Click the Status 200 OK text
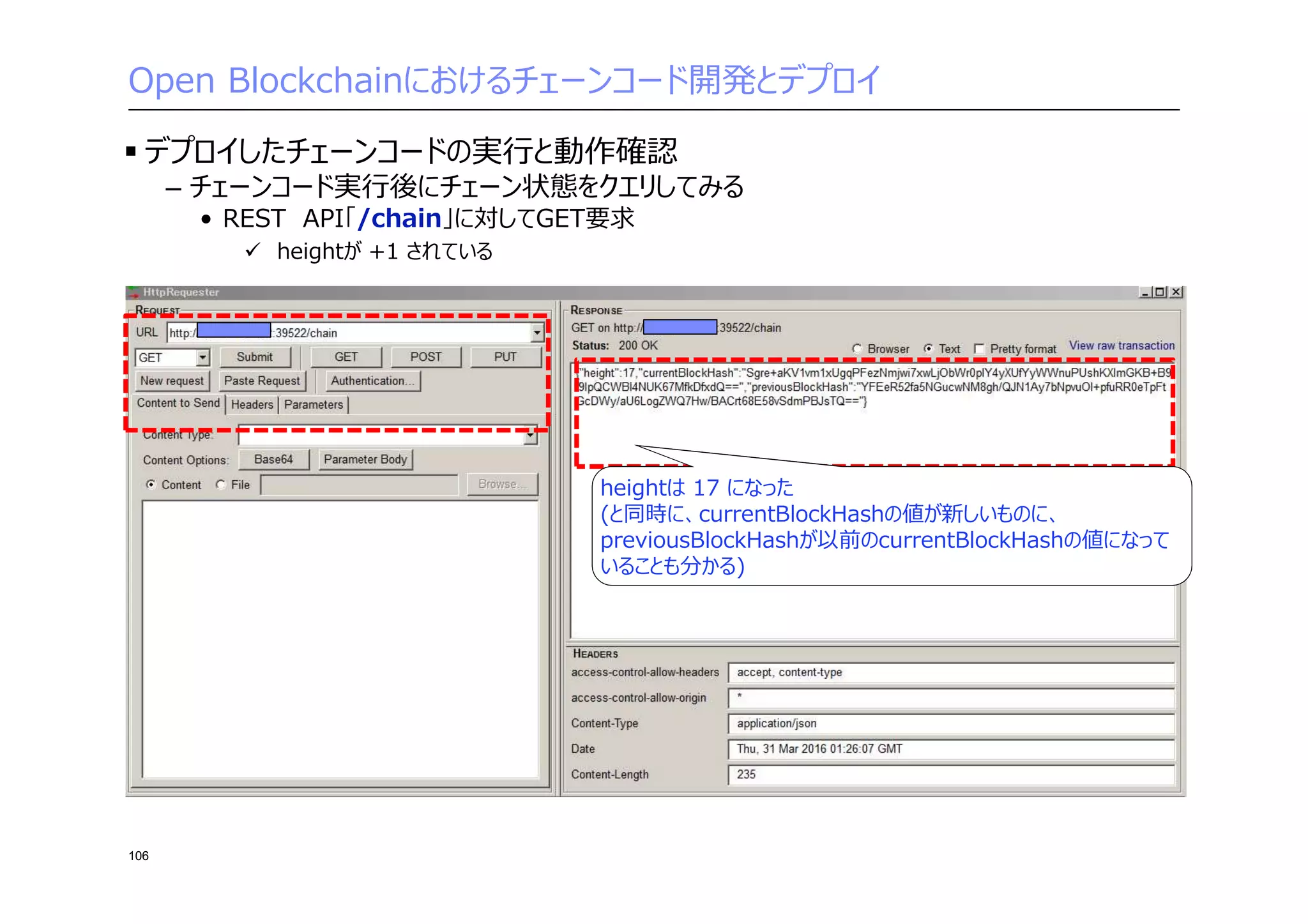1308x924 pixels. 614,345
